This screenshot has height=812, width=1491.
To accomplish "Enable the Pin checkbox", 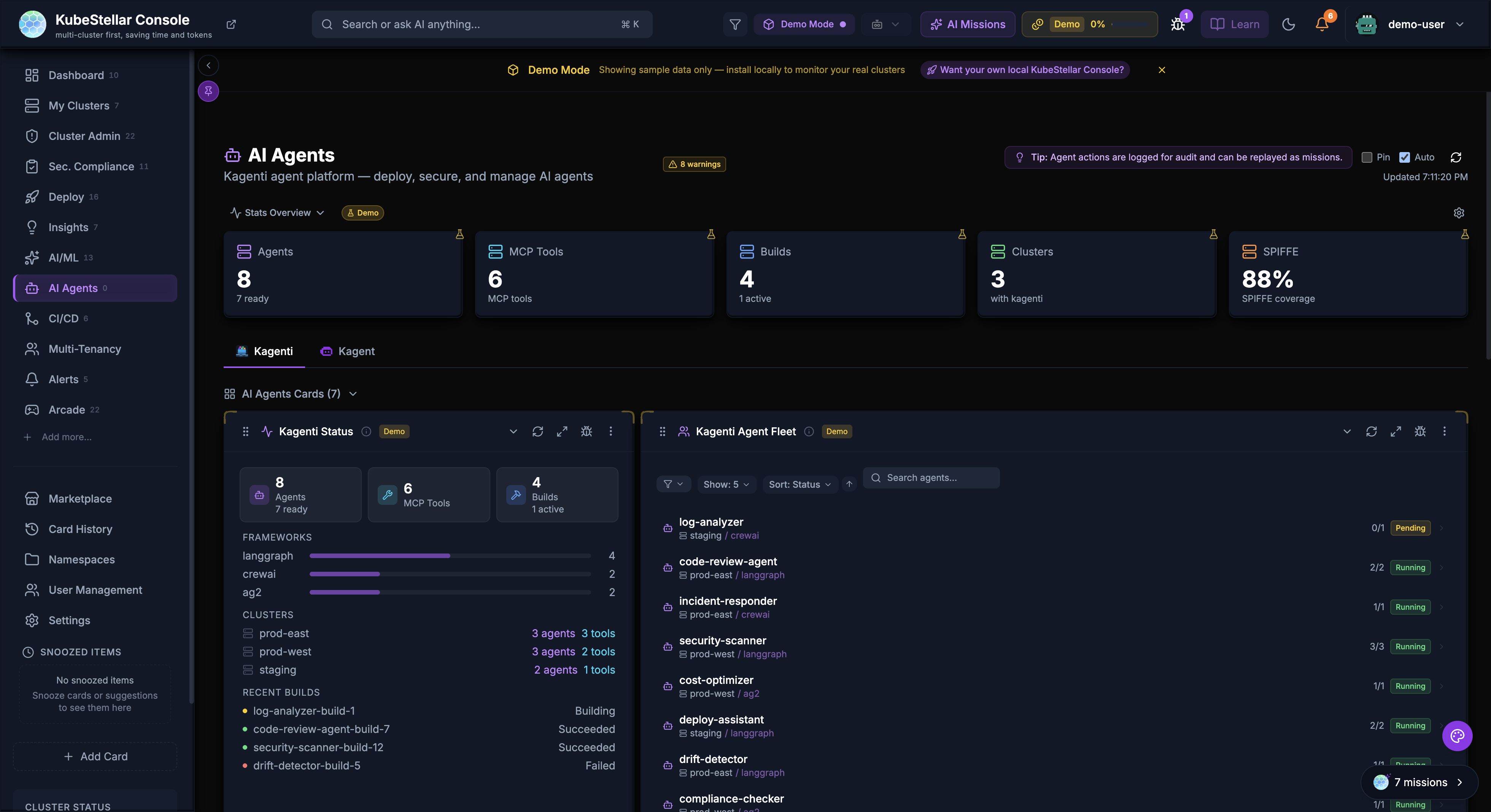I will pyautogui.click(x=1367, y=157).
